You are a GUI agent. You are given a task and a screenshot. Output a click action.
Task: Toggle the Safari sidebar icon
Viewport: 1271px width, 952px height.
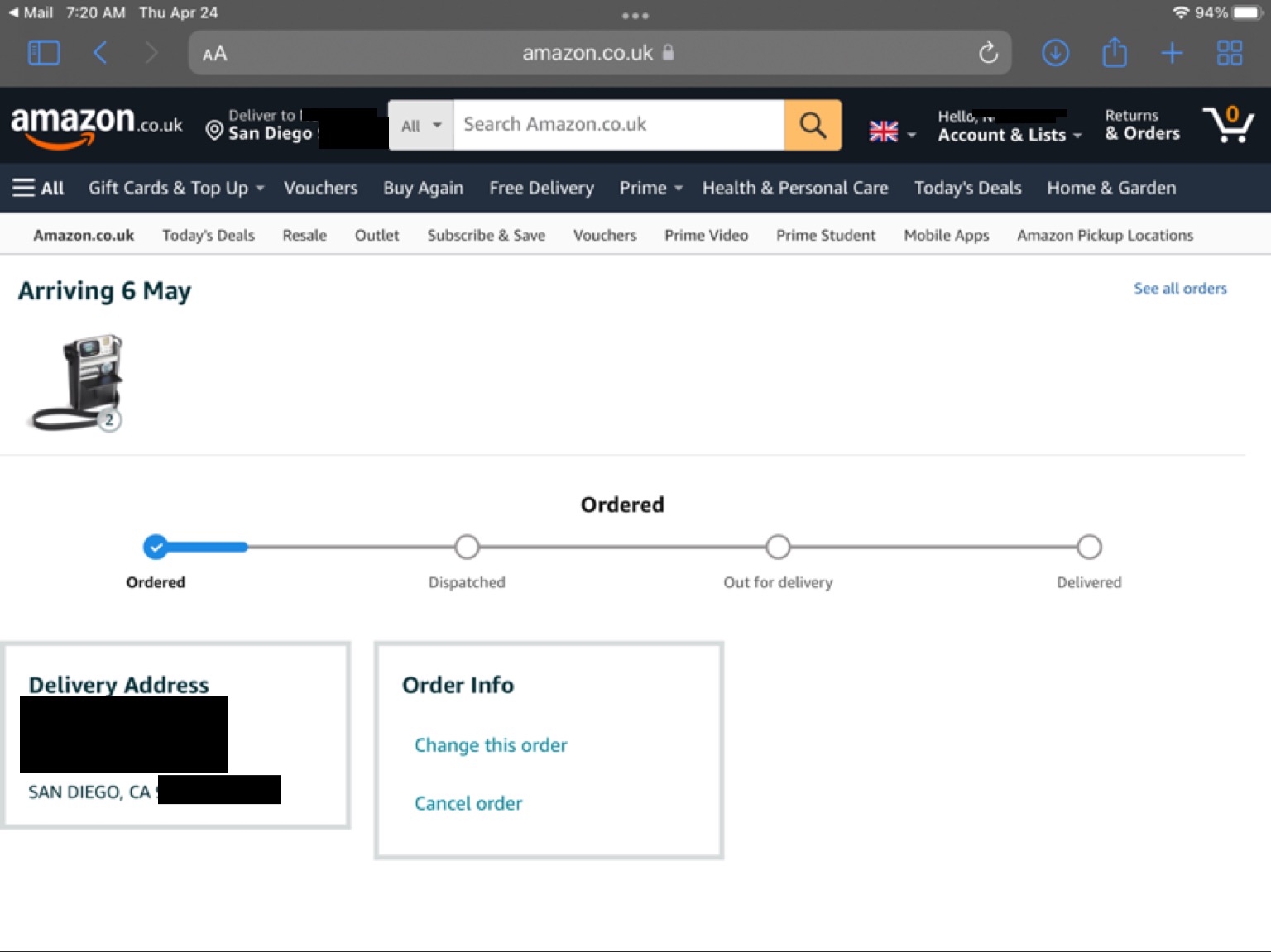tap(44, 53)
